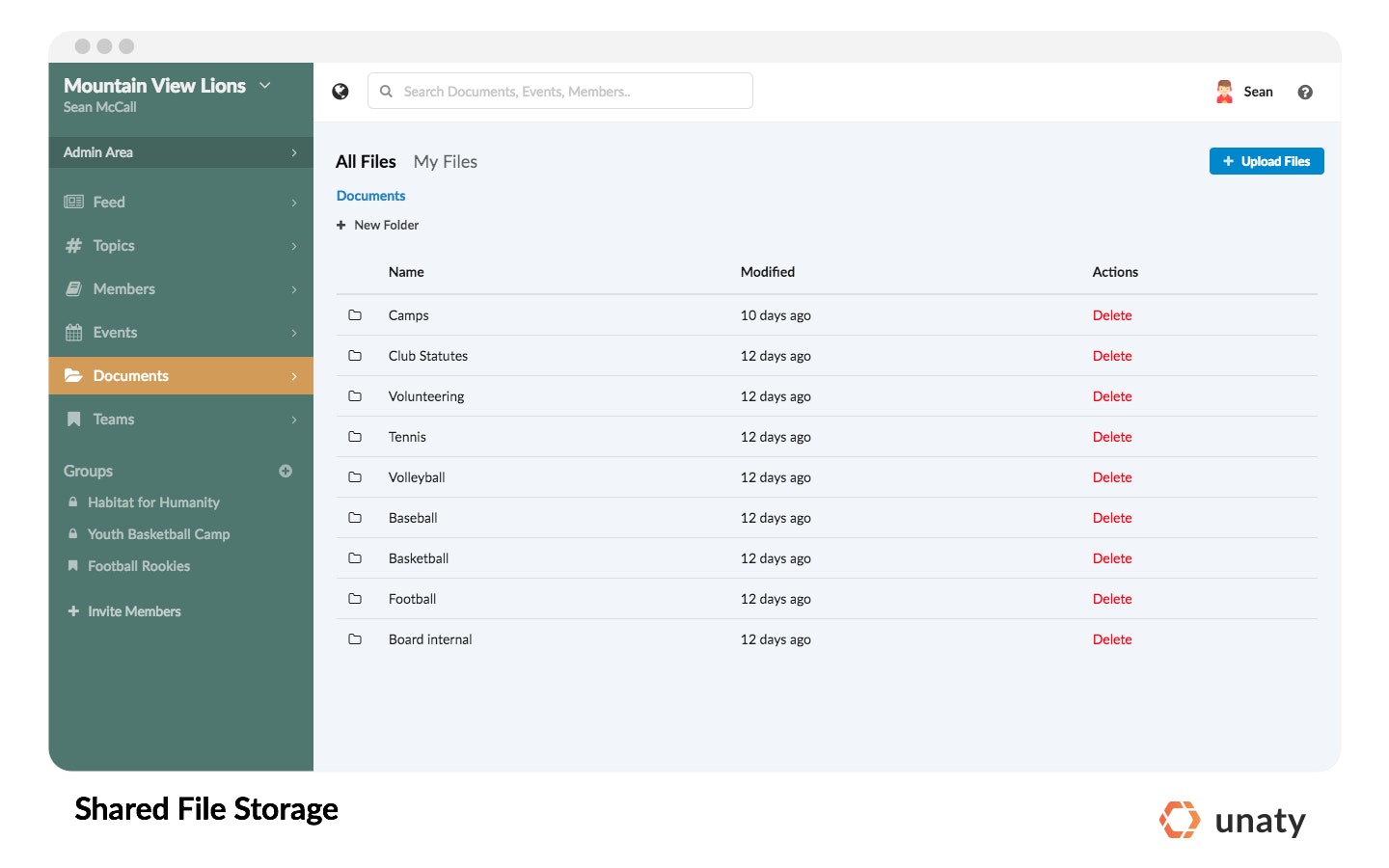
Task: Switch to the My Files tab
Action: coord(446,162)
